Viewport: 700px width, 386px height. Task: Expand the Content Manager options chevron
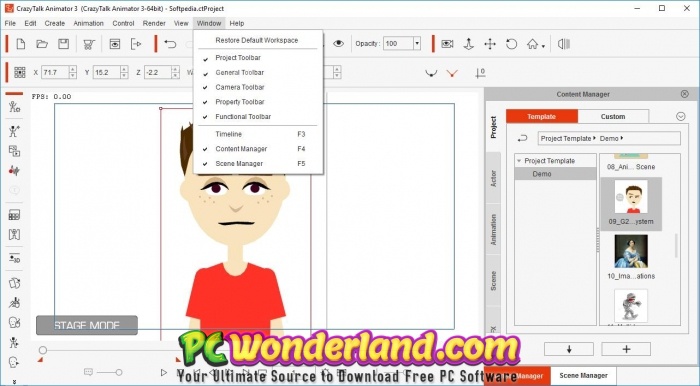[x=680, y=116]
